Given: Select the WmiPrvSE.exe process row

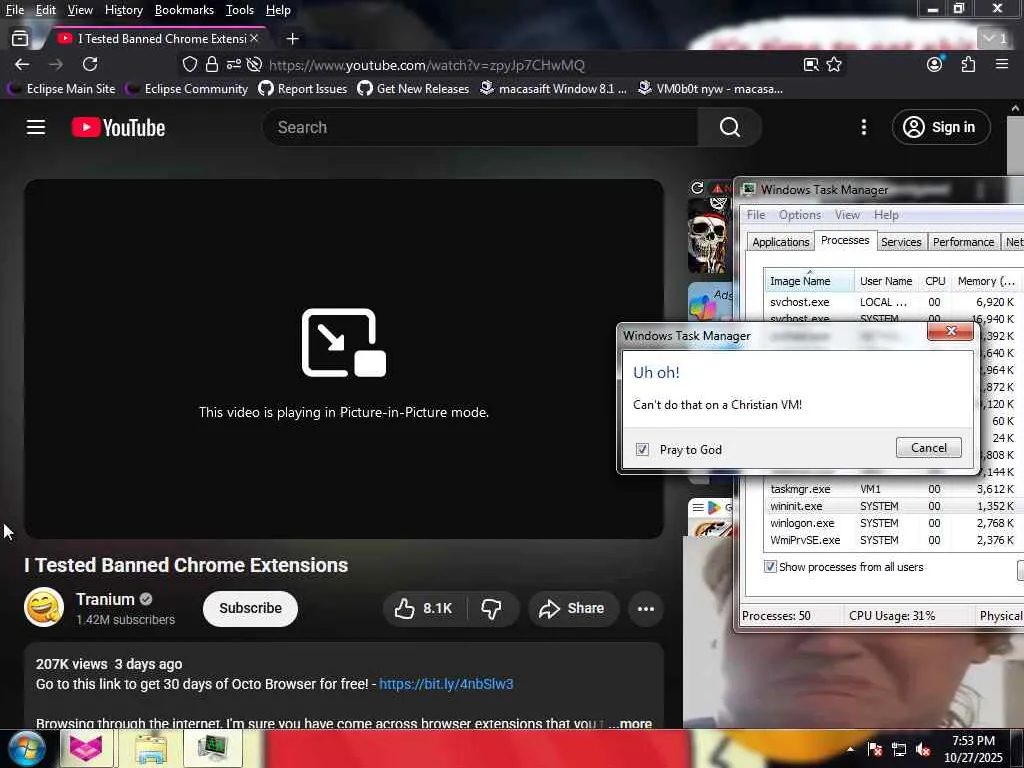Looking at the screenshot, I should (x=891, y=540).
